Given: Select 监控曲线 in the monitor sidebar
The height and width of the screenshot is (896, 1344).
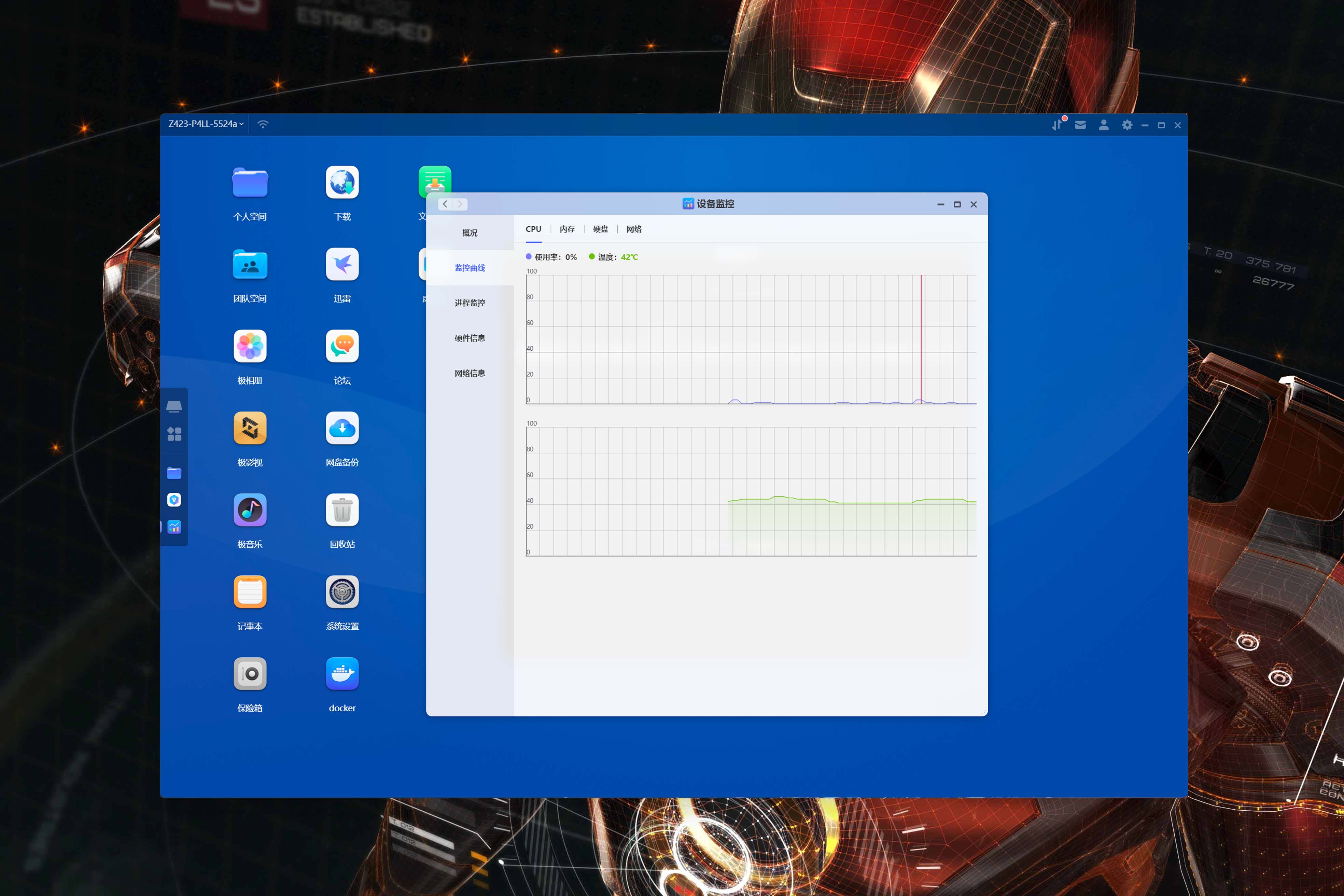Looking at the screenshot, I should 470,268.
